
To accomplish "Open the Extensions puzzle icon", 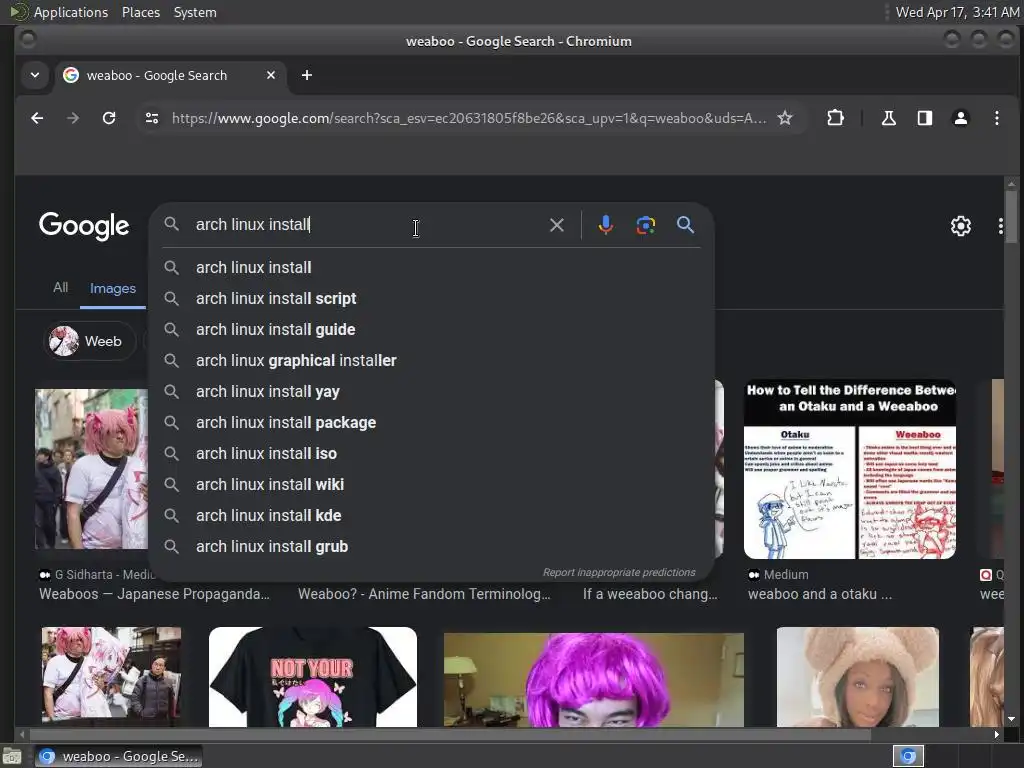I will point(835,118).
